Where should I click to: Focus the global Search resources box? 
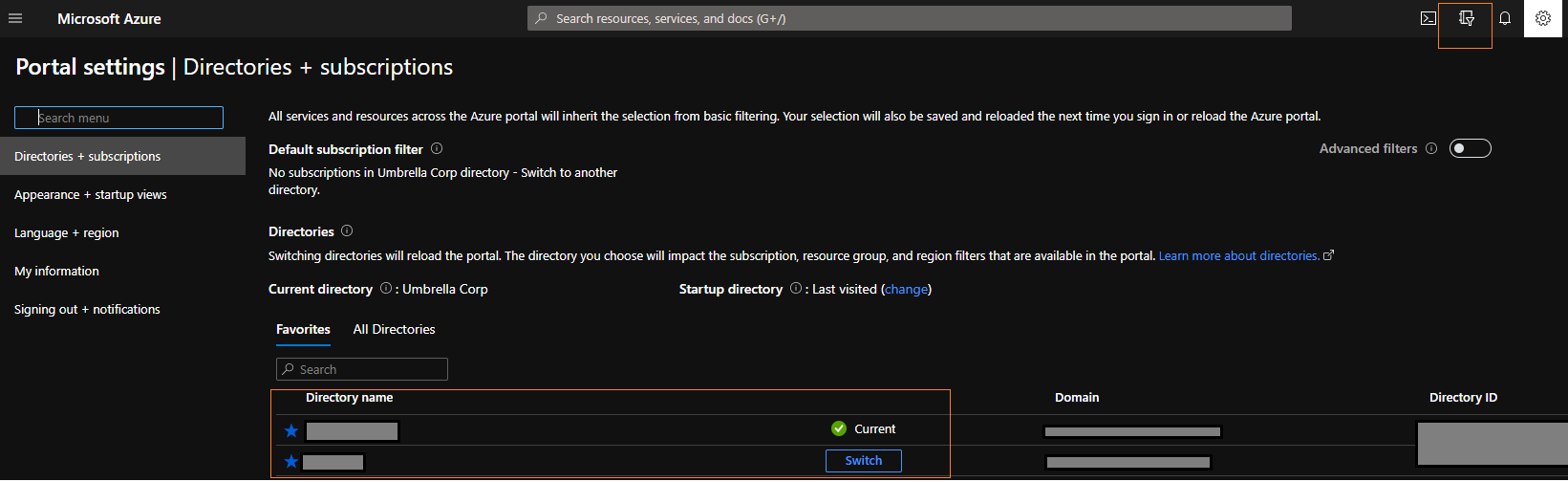910,18
